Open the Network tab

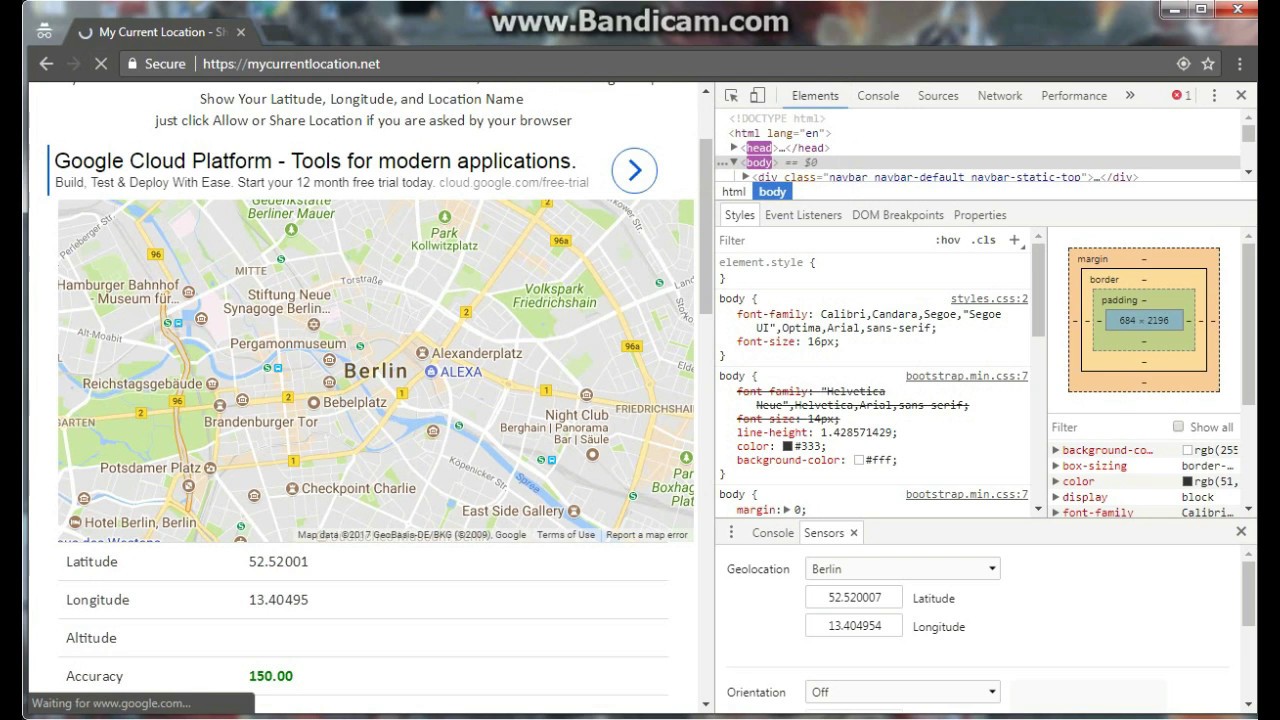[x=1000, y=96]
